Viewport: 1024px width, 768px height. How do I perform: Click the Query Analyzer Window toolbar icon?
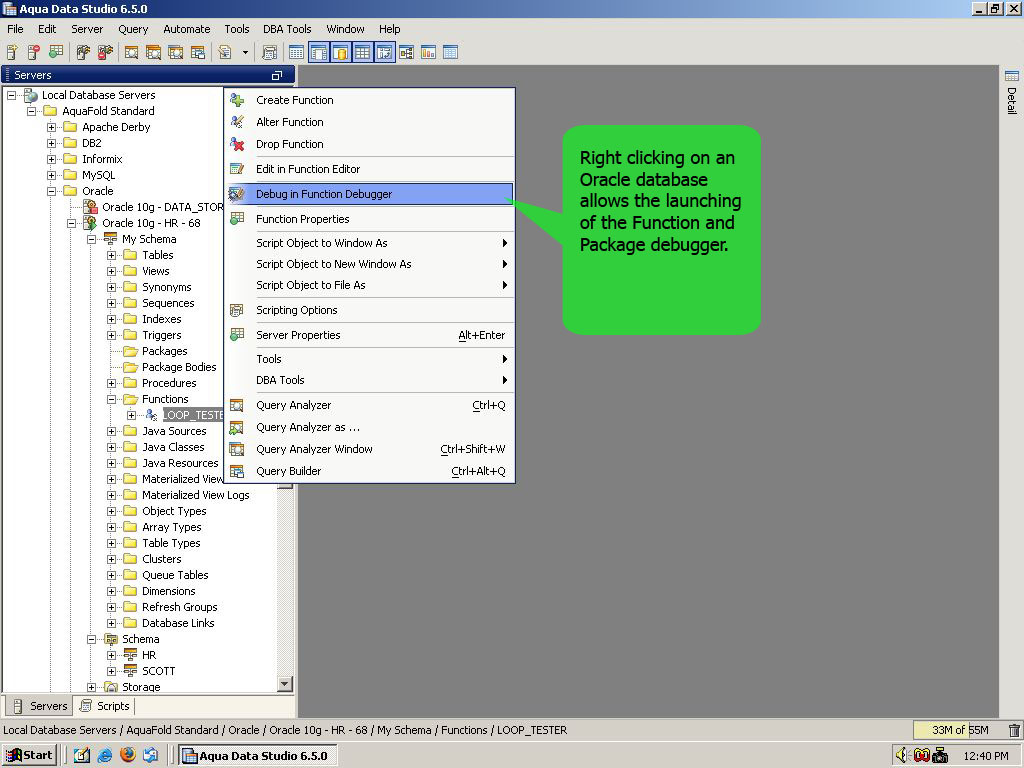(x=176, y=52)
